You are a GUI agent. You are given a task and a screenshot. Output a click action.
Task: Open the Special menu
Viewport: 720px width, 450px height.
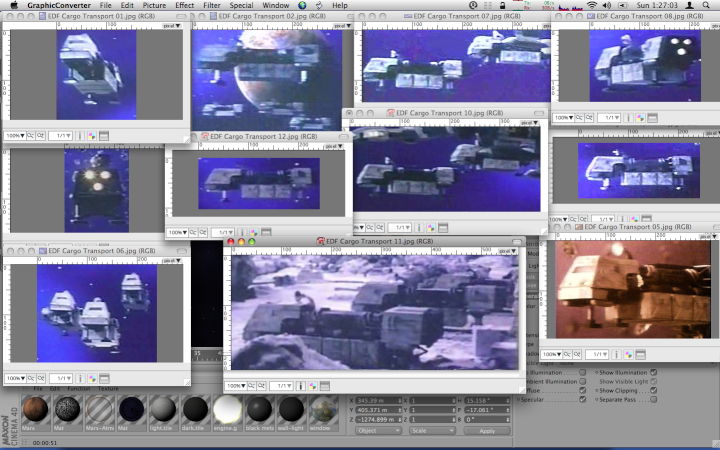coord(241,5)
